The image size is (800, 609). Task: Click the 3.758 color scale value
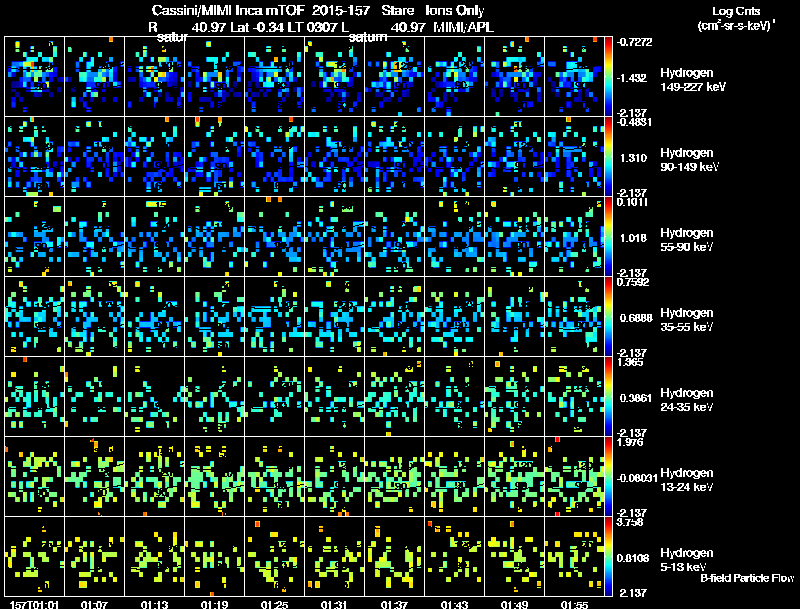[x=630, y=522]
